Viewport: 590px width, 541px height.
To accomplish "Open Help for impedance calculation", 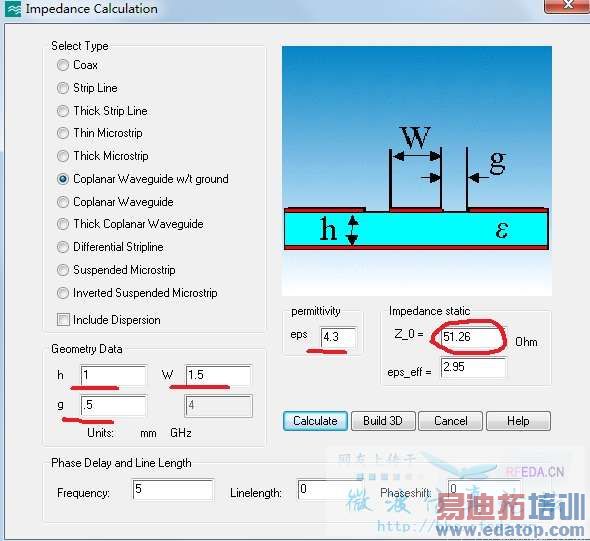I will point(518,421).
